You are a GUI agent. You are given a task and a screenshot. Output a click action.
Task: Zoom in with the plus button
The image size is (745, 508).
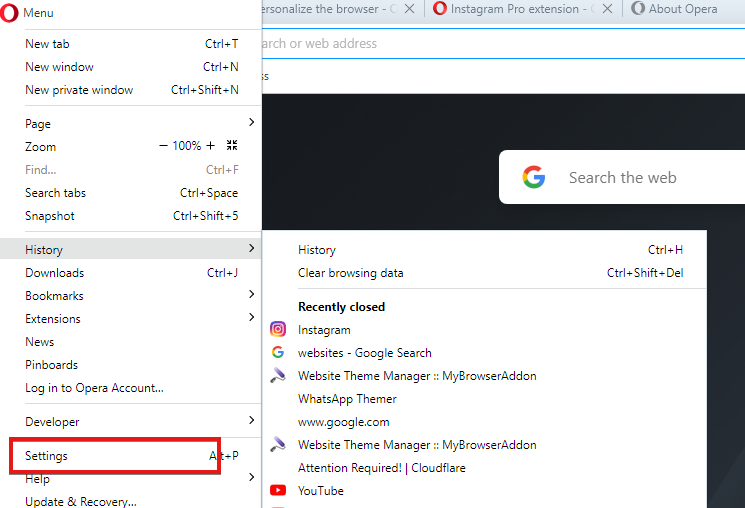pos(210,146)
